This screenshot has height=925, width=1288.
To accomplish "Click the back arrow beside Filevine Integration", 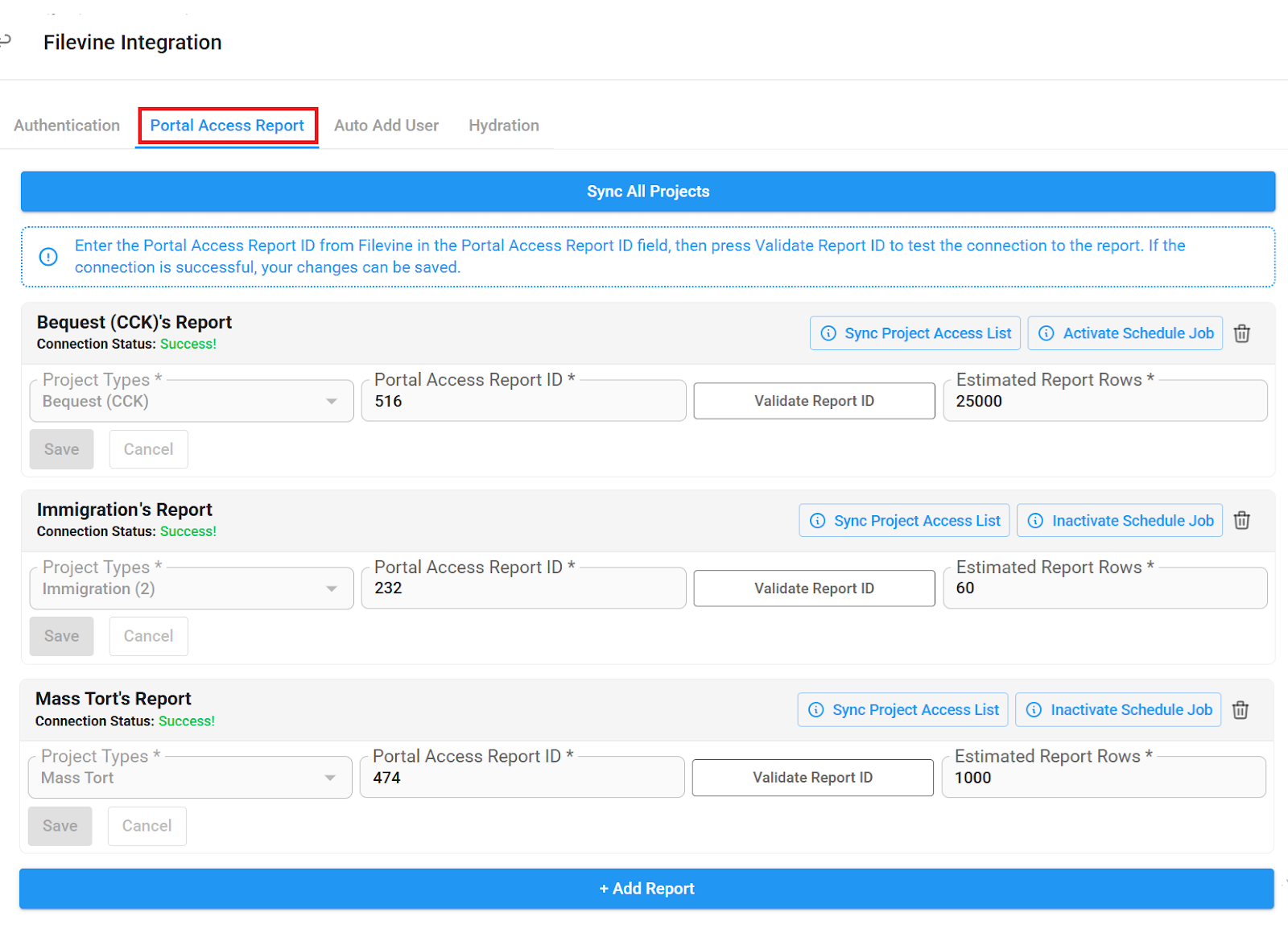I will pyautogui.click(x=6, y=40).
